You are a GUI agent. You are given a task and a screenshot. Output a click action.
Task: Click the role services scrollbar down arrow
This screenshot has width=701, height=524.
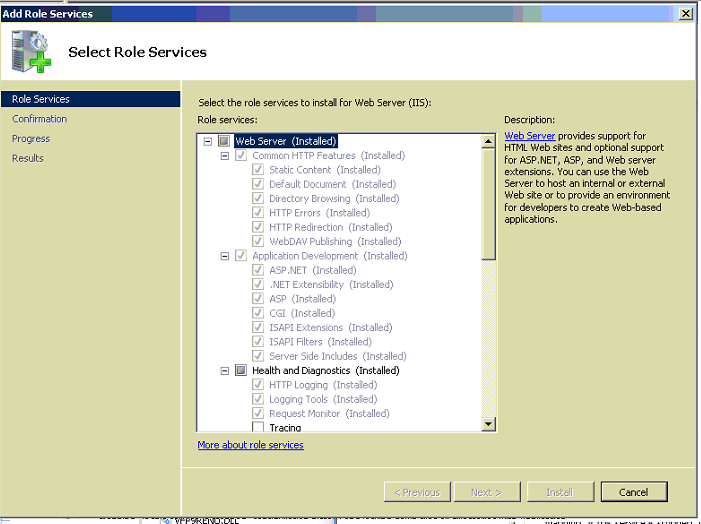489,424
